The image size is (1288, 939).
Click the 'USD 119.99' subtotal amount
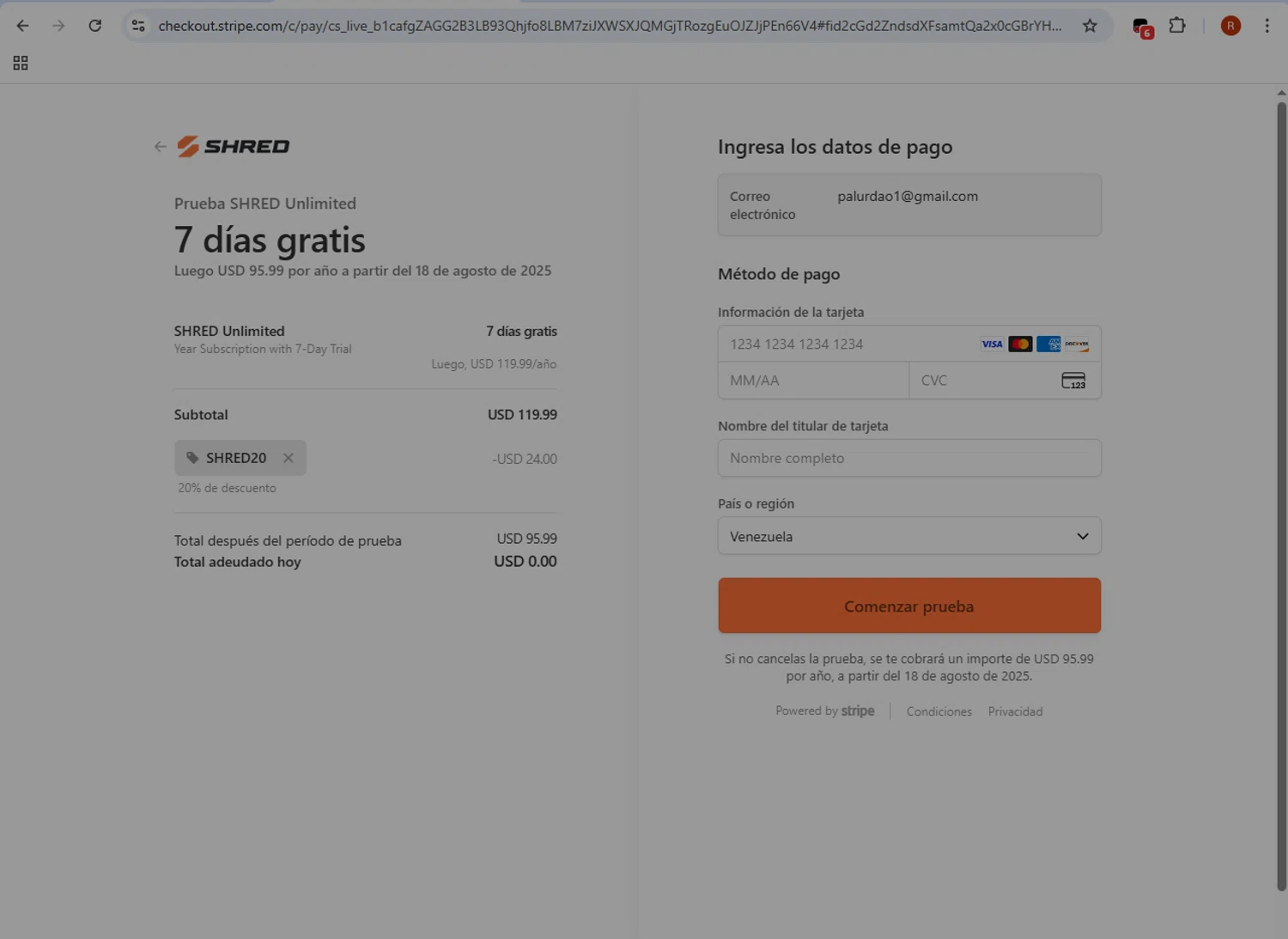(x=522, y=414)
